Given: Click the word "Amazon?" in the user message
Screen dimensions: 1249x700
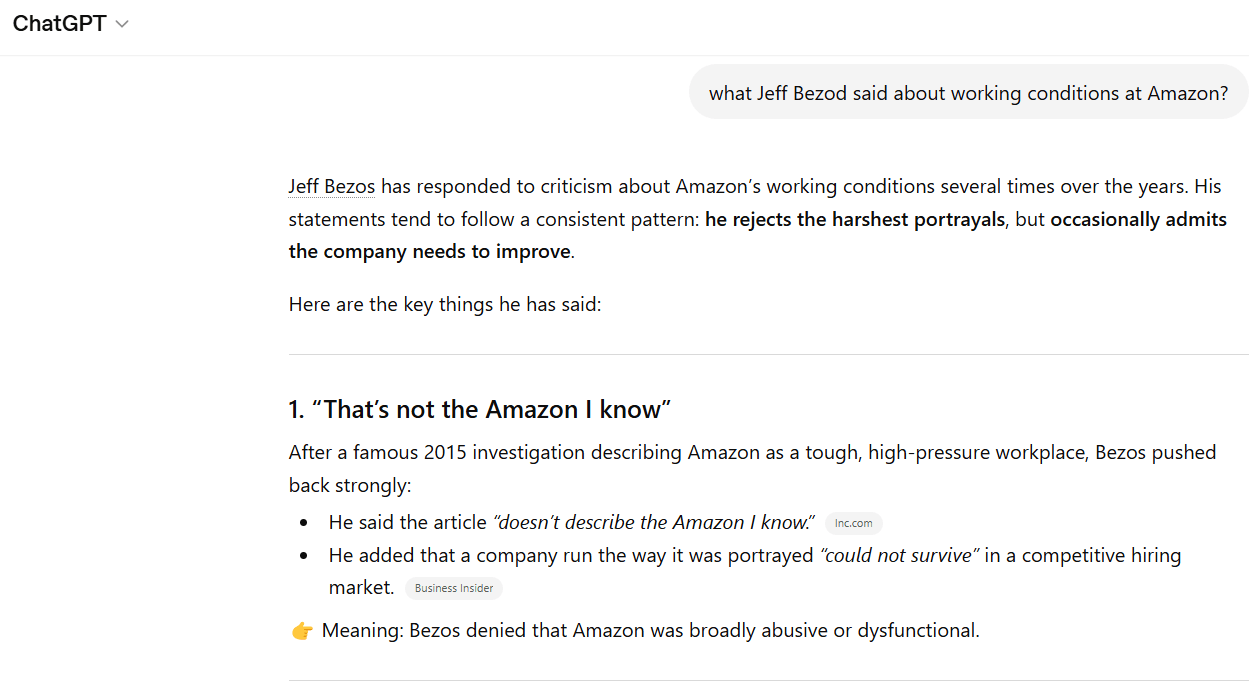Looking at the screenshot, I should click(1188, 93).
